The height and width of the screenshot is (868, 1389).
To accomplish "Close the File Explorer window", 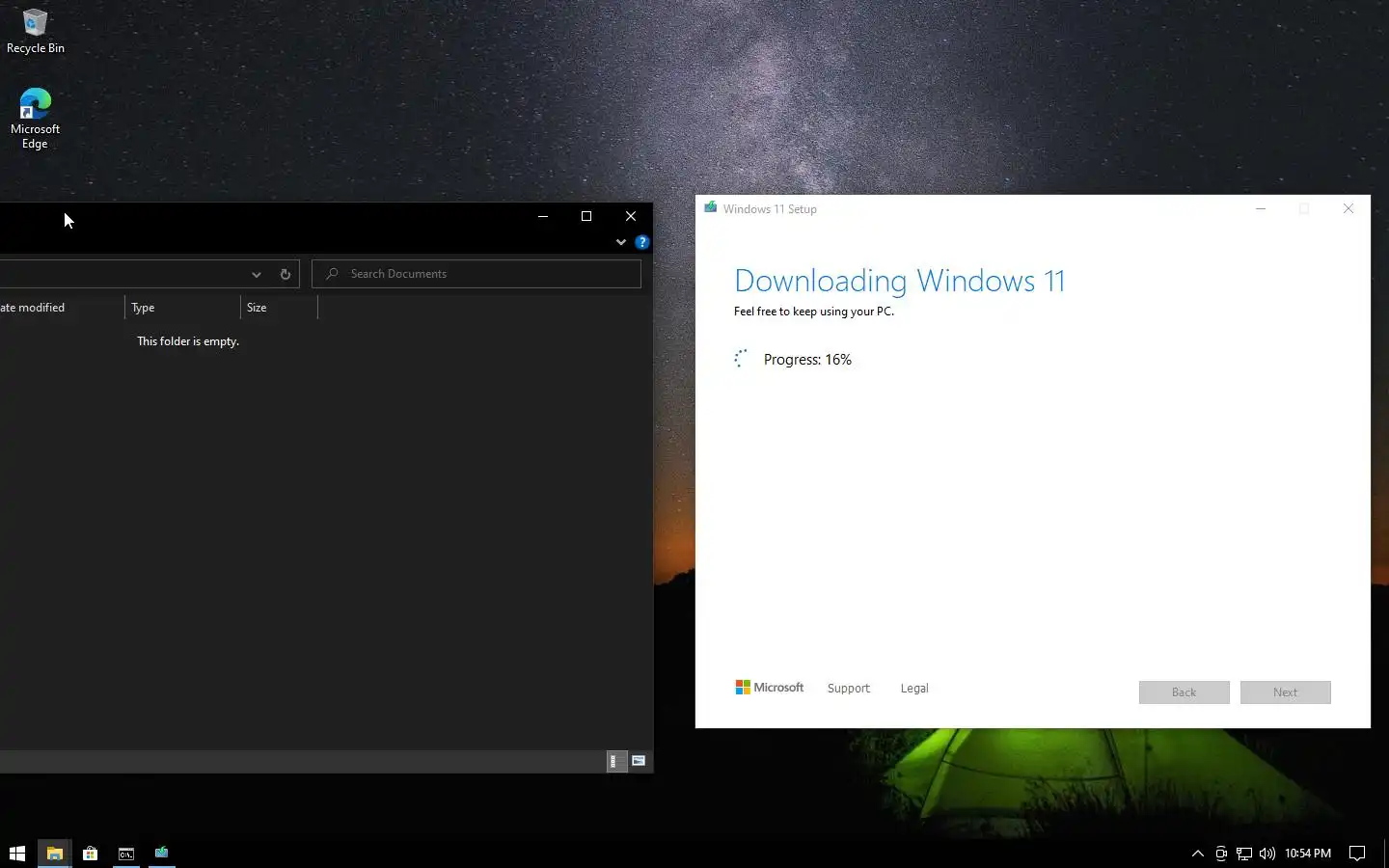I will click(x=631, y=216).
